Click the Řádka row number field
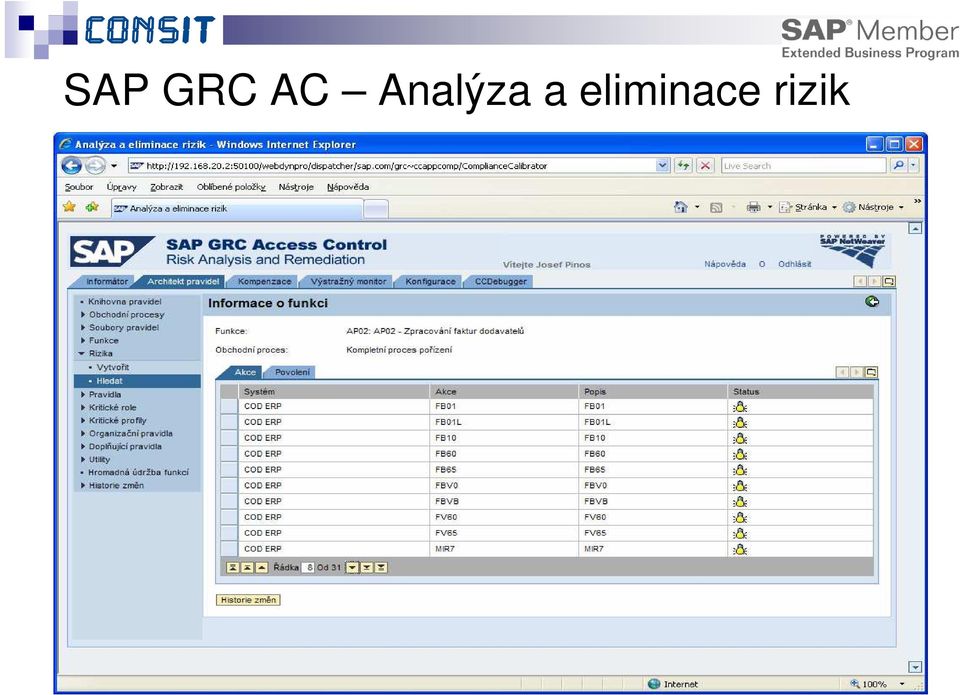 point(309,568)
